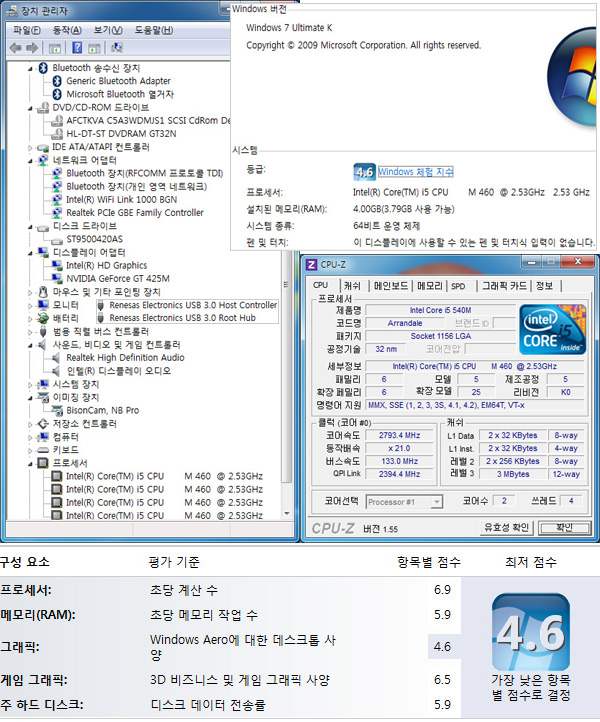The image size is (600, 722).
Task: Select the BisonCam, NB Pro camera icon
Action: [x=57, y=410]
